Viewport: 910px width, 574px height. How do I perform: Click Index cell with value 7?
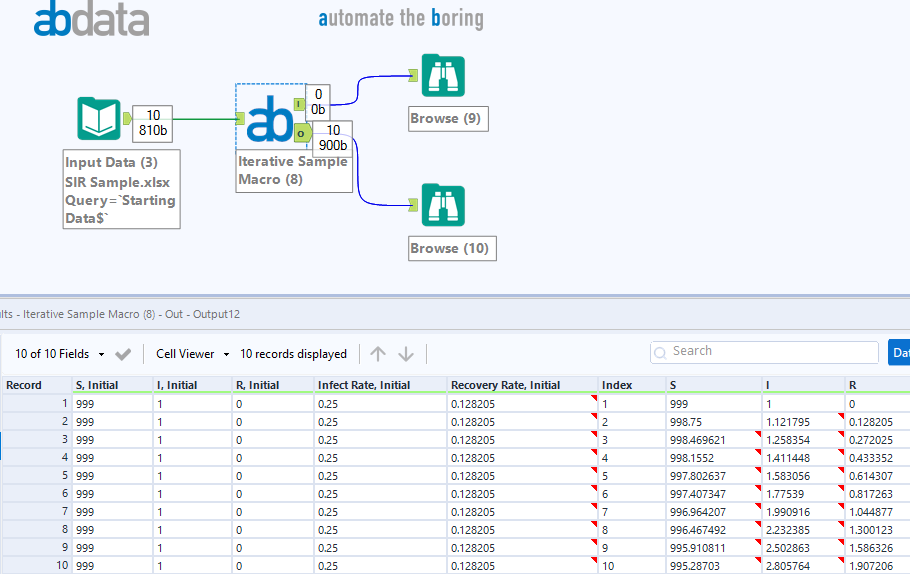632,512
